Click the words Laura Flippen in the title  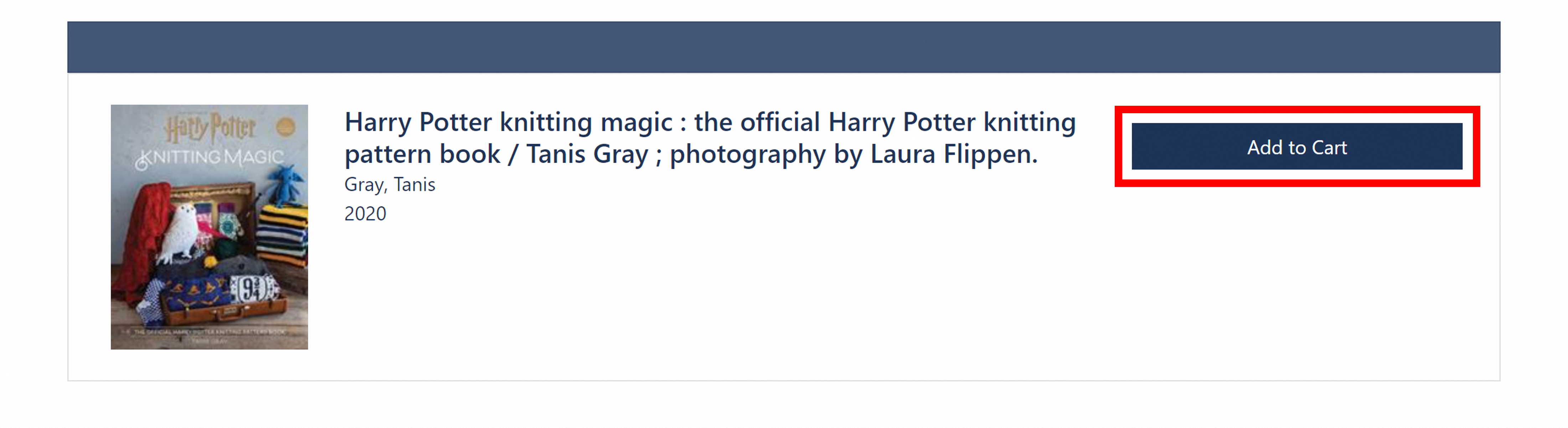point(953,155)
